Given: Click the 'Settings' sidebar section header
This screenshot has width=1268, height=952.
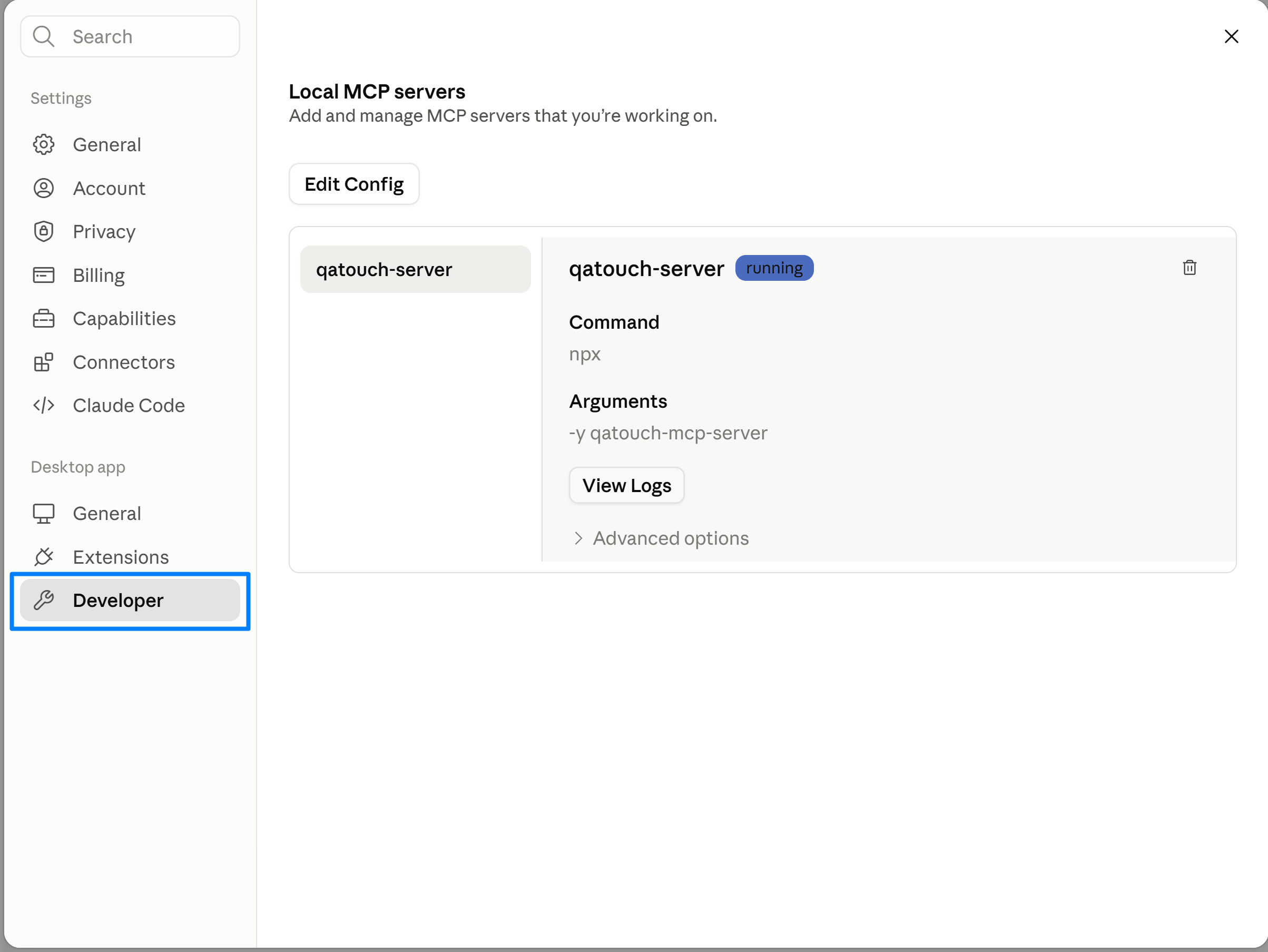Looking at the screenshot, I should click(x=61, y=98).
